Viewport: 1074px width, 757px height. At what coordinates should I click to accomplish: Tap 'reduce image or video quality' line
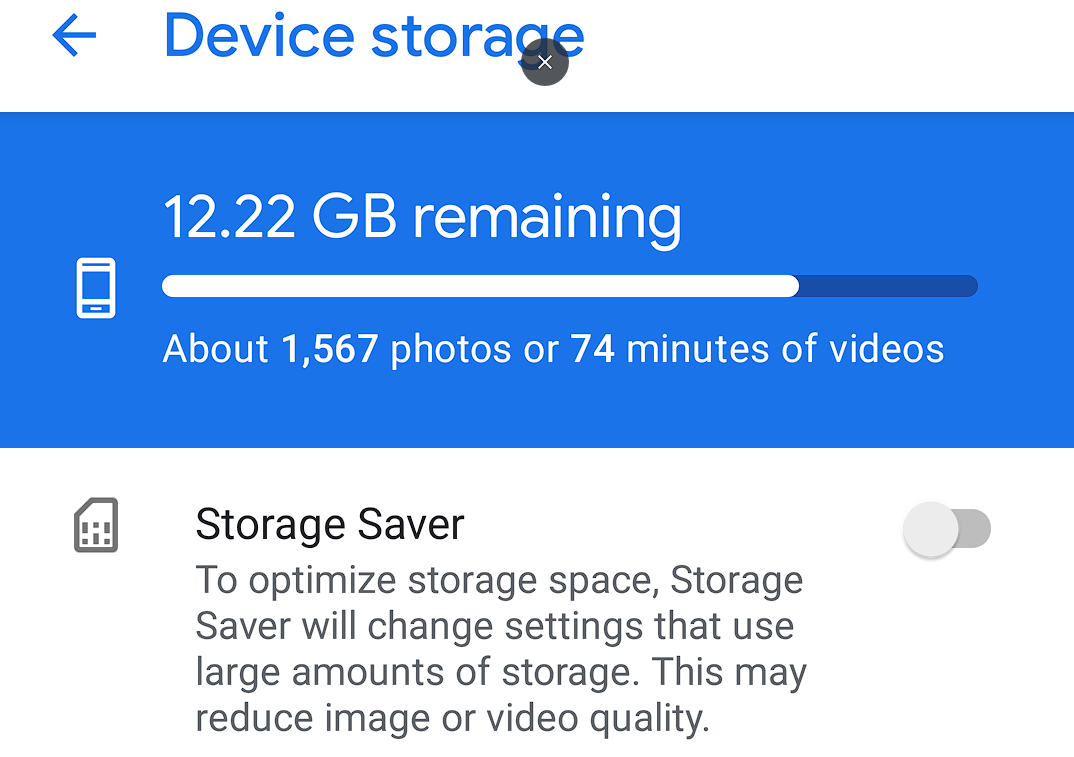[452, 718]
